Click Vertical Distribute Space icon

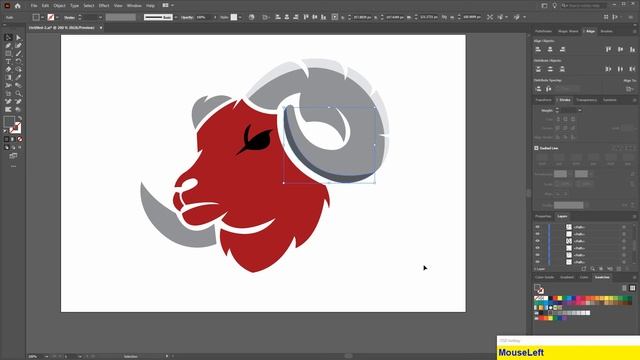click(538, 89)
